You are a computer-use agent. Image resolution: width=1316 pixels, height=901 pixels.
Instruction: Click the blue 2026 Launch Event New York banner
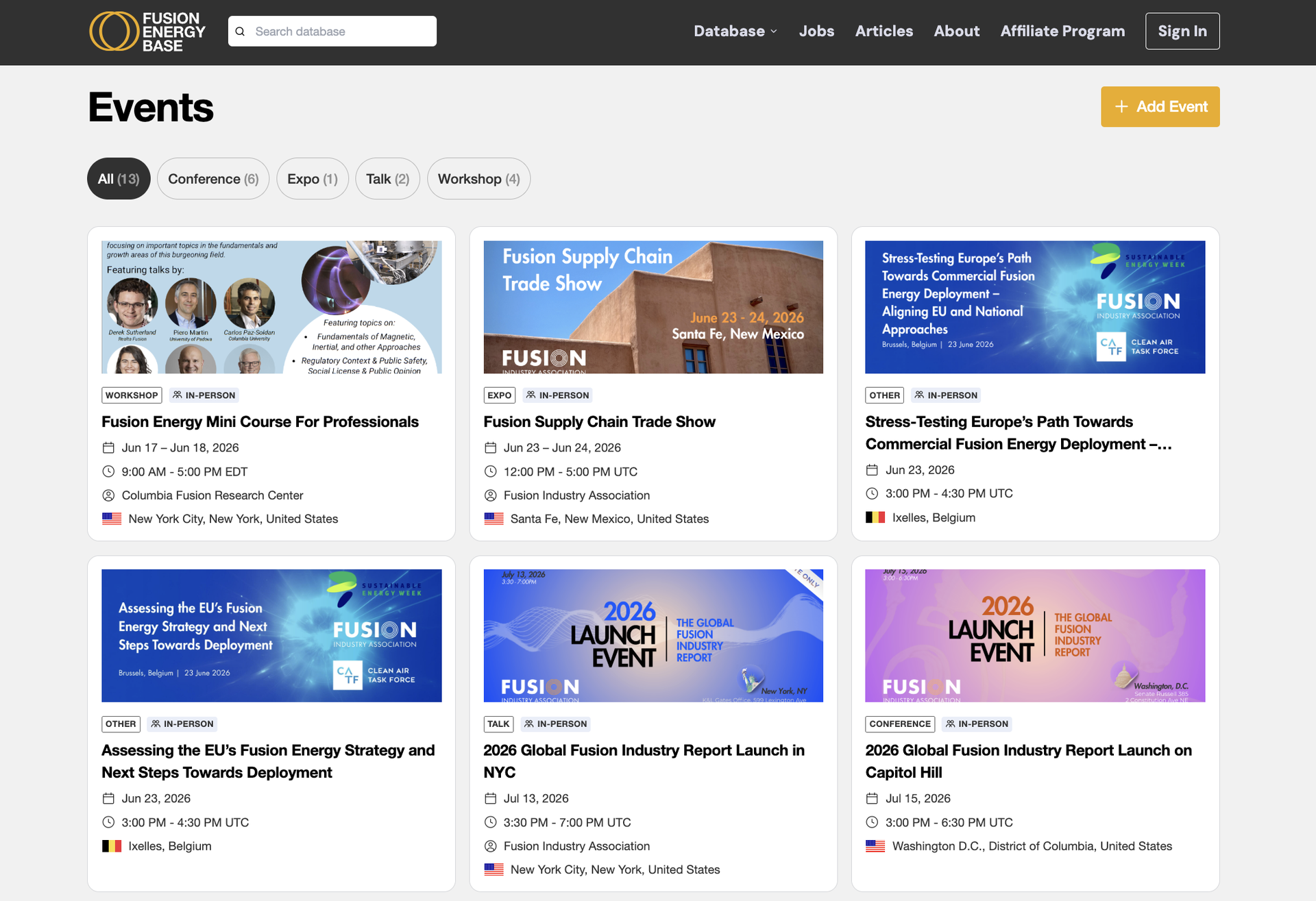pos(653,636)
